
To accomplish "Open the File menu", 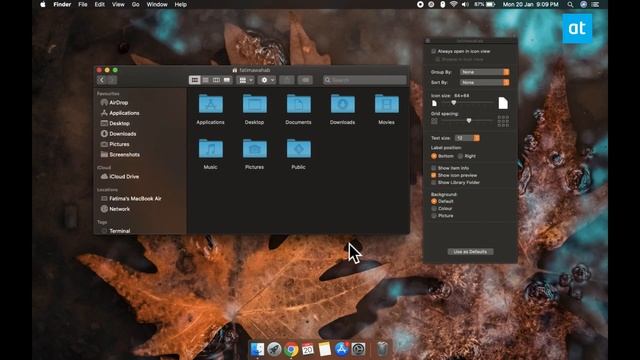I will click(x=83, y=4).
